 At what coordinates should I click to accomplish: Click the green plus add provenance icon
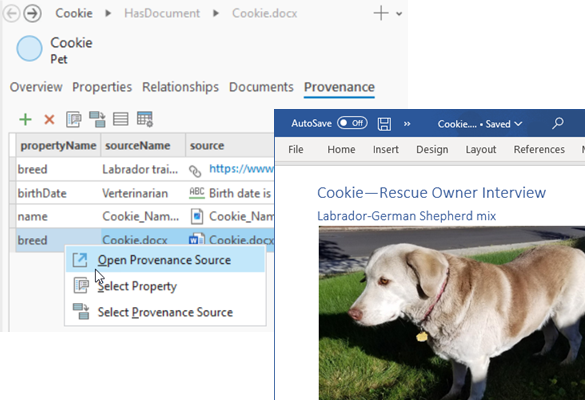[25, 120]
